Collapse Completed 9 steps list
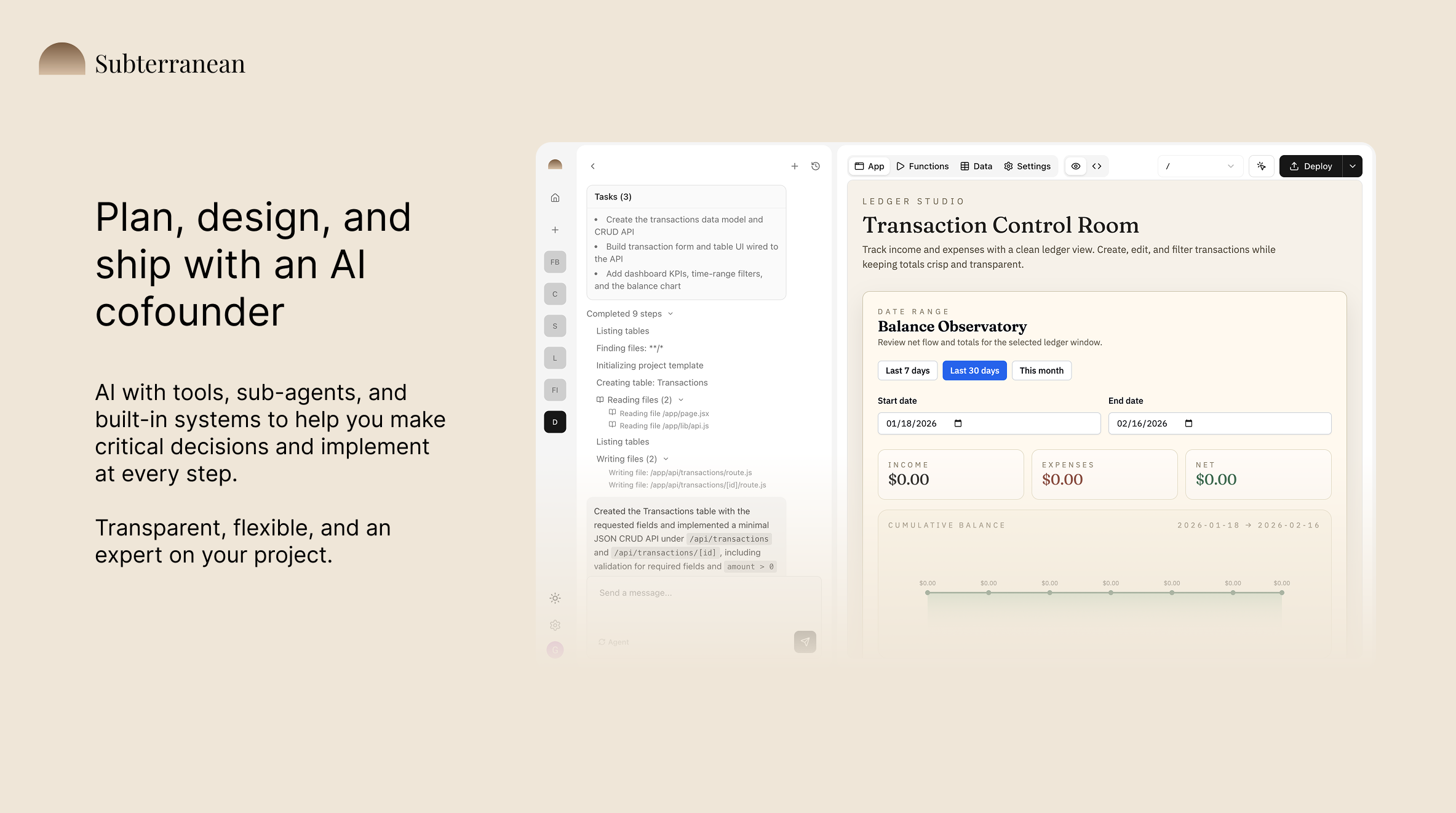The image size is (1456, 813). (670, 314)
